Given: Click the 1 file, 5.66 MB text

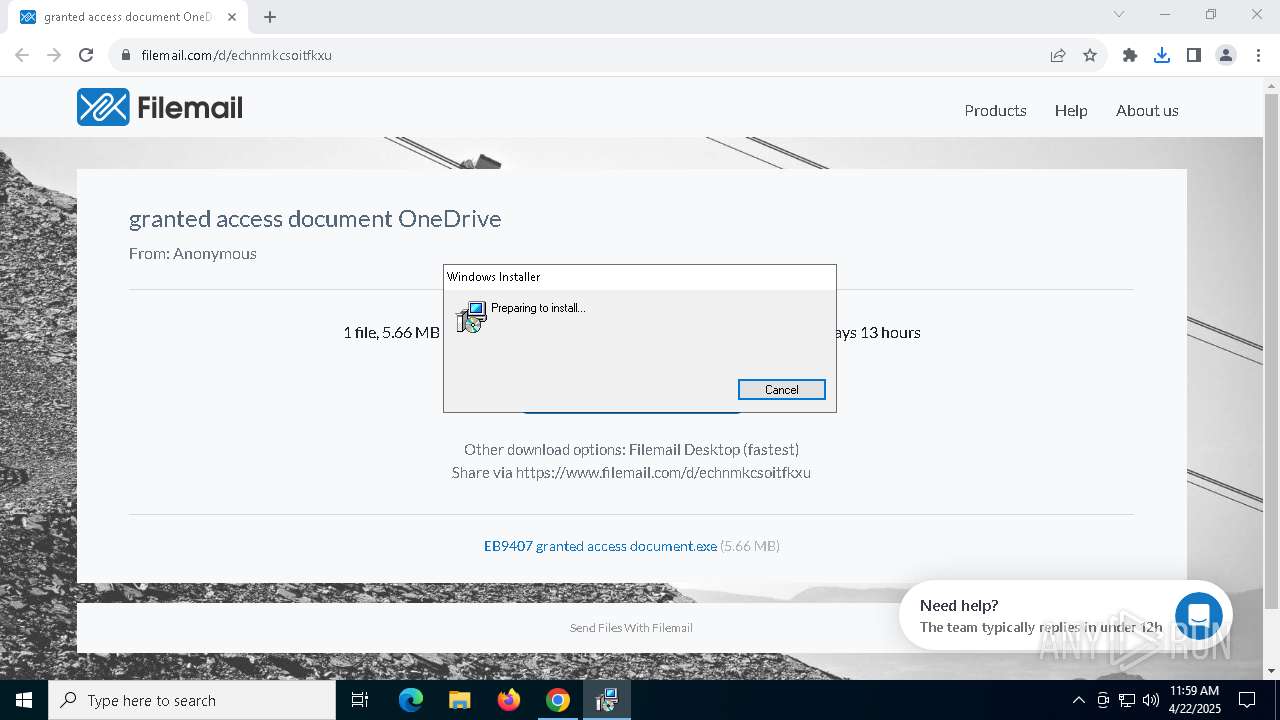Looking at the screenshot, I should tap(391, 332).
